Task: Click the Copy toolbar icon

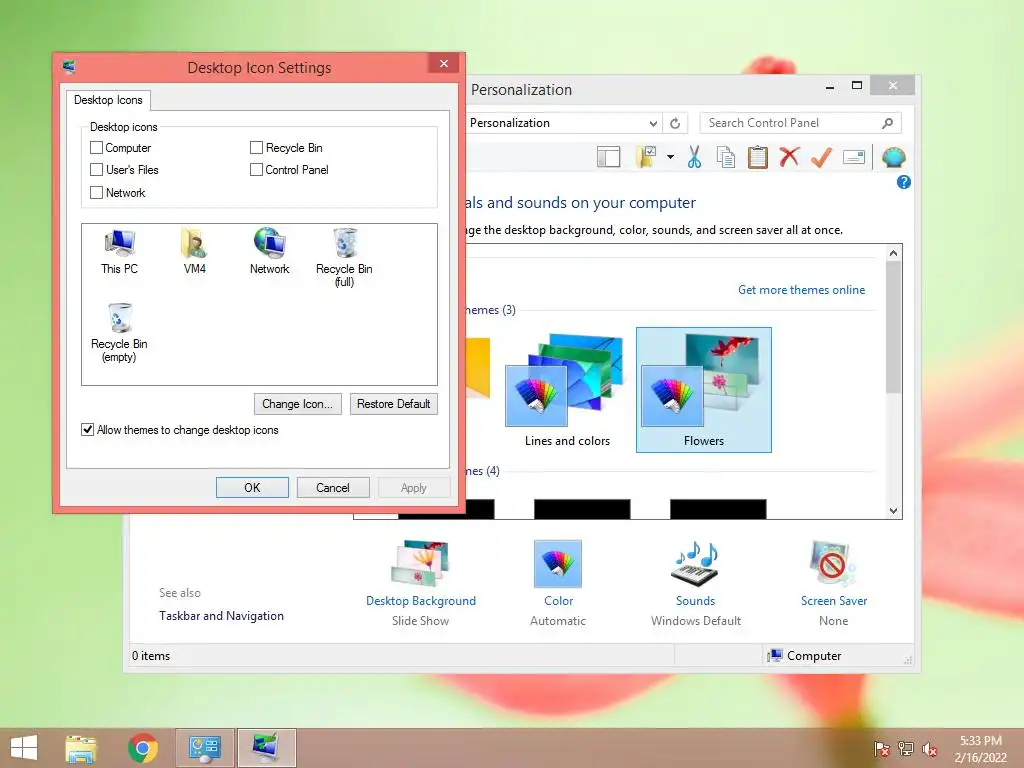Action: pyautogui.click(x=726, y=157)
